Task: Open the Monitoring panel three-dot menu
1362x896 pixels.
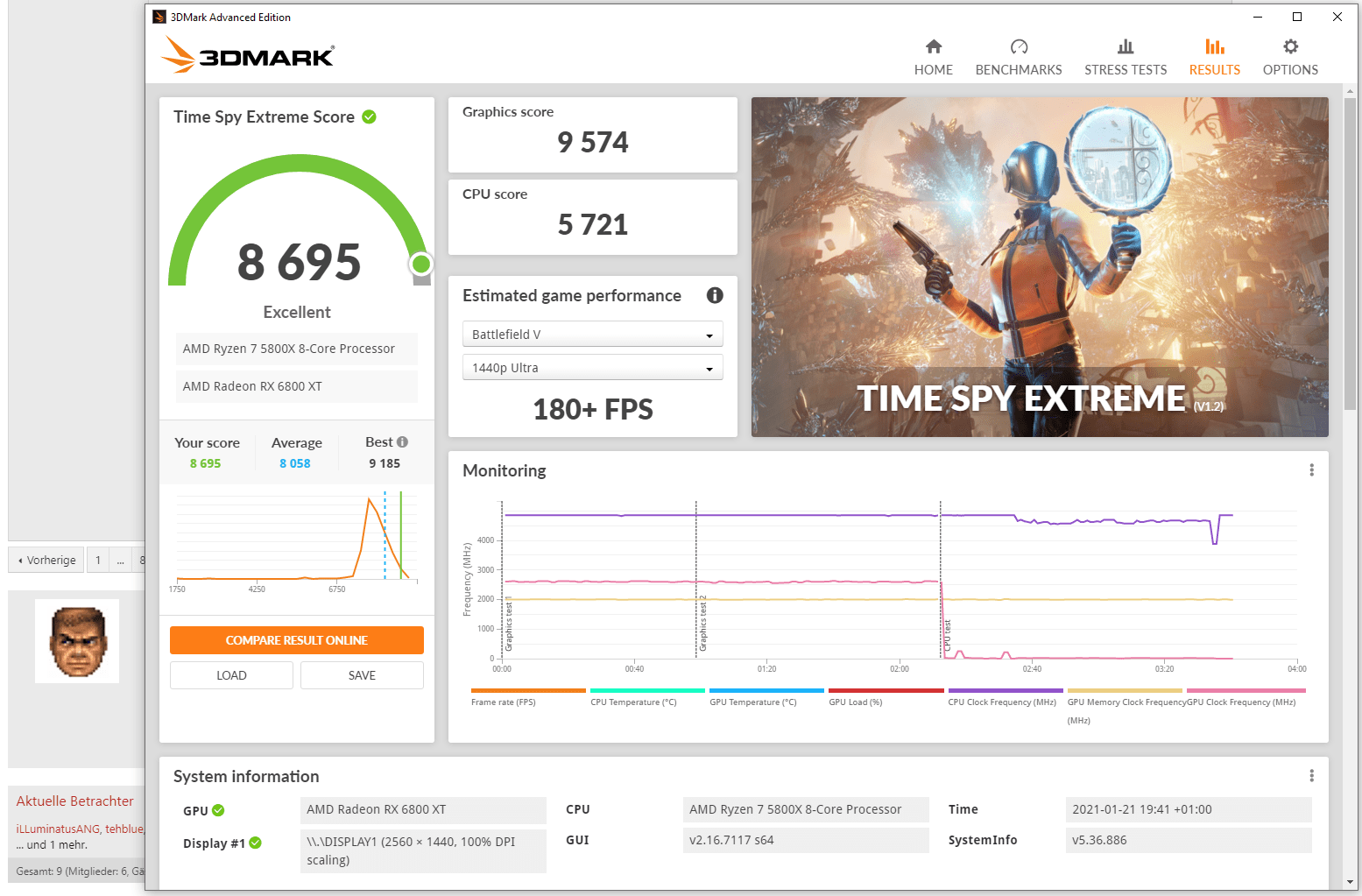Action: tap(1311, 470)
